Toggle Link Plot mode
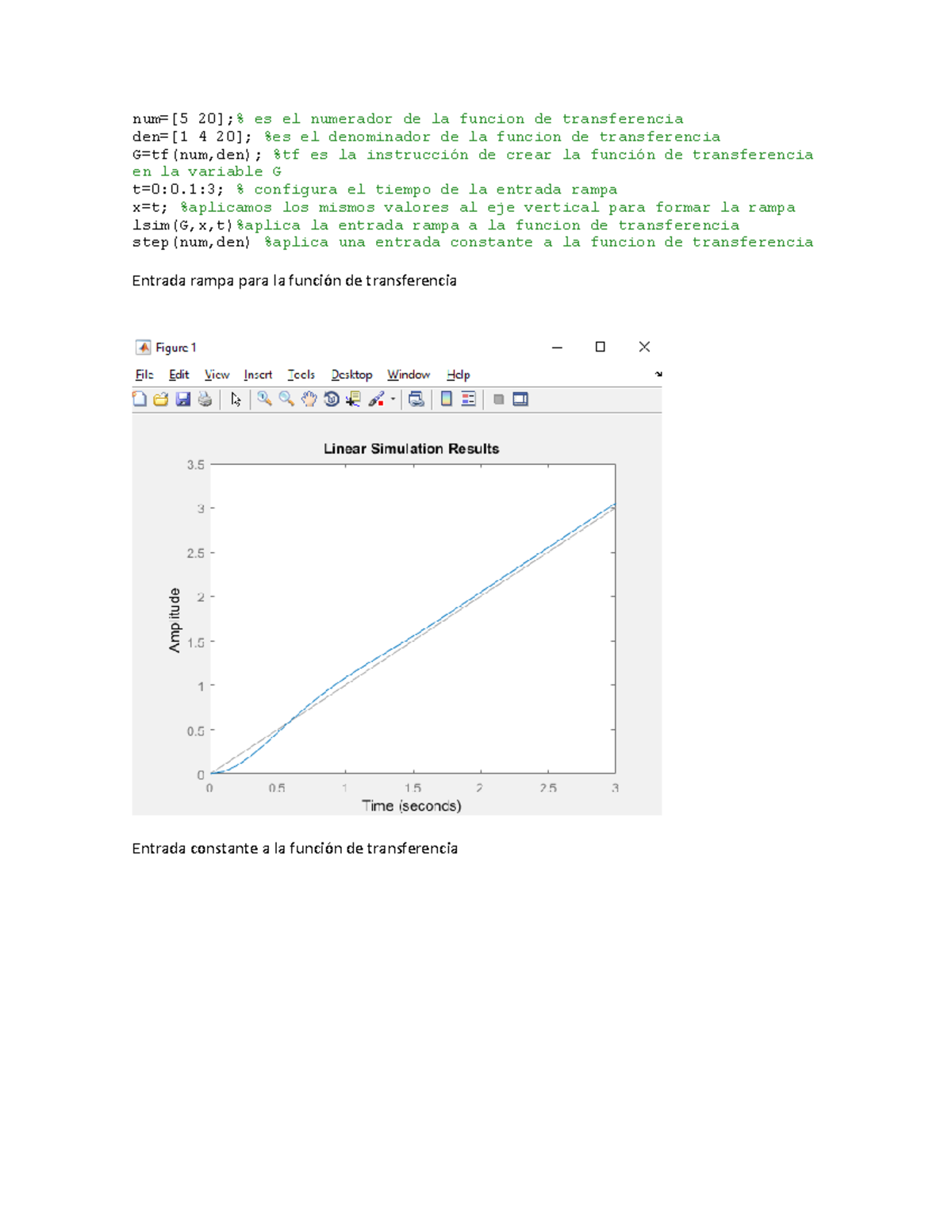 tap(417, 398)
